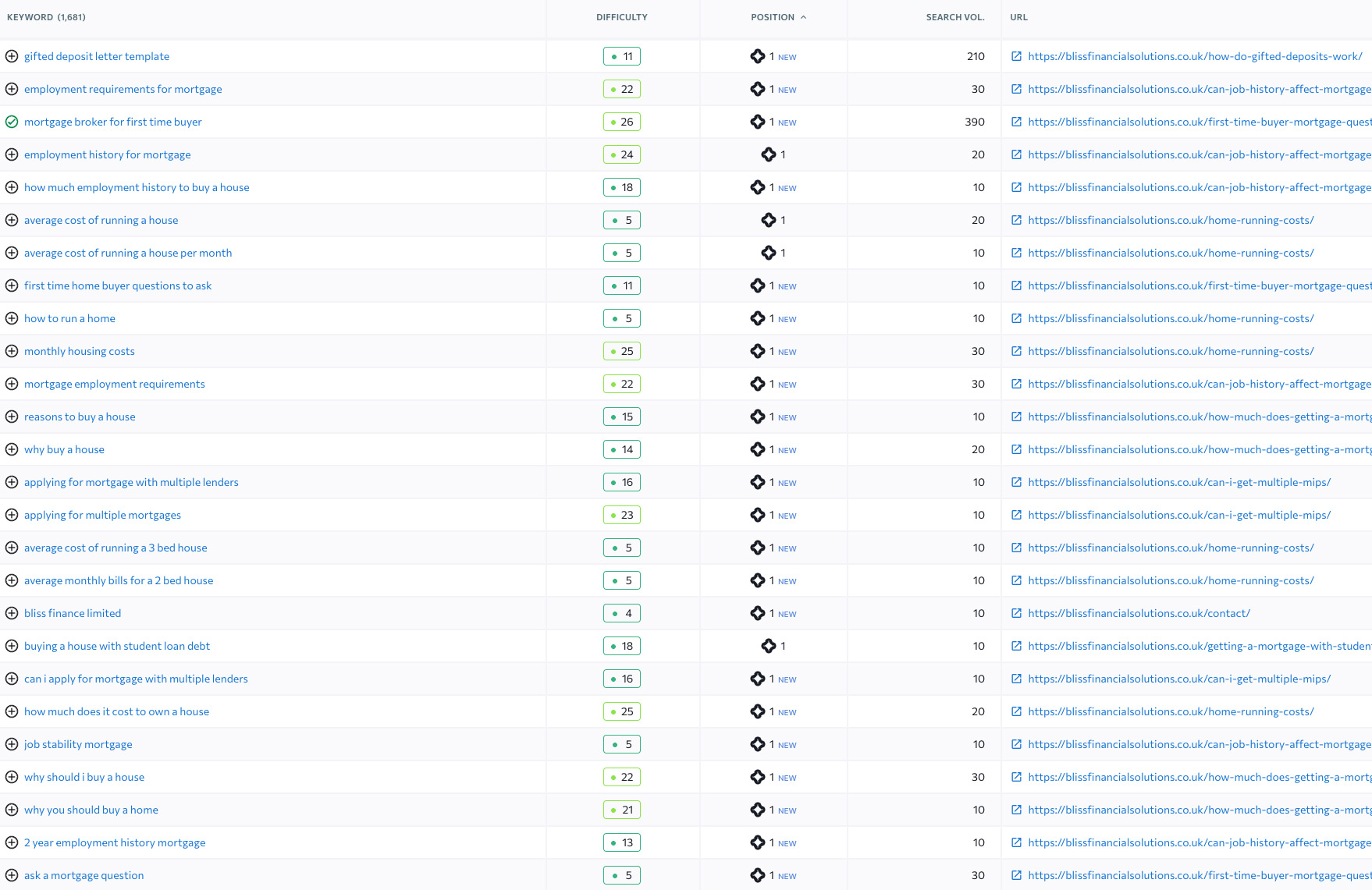Screen dimensions: 1372x890
Task: Open external link icon in 'applying for multiple mortgages' row
Action: point(1016,515)
